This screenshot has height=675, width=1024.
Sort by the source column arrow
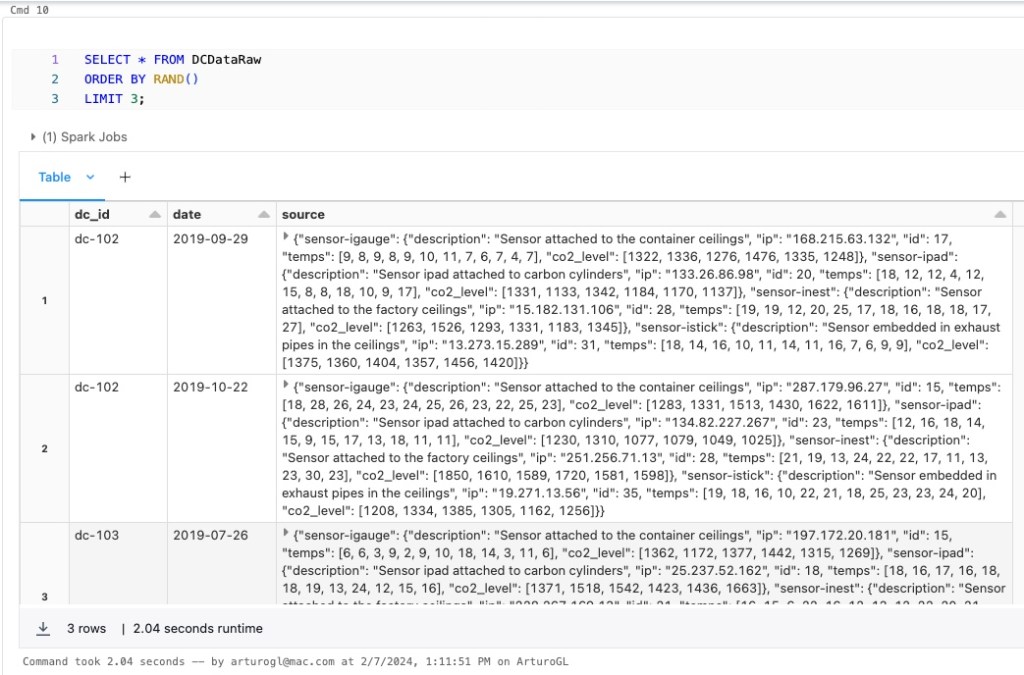click(1000, 215)
